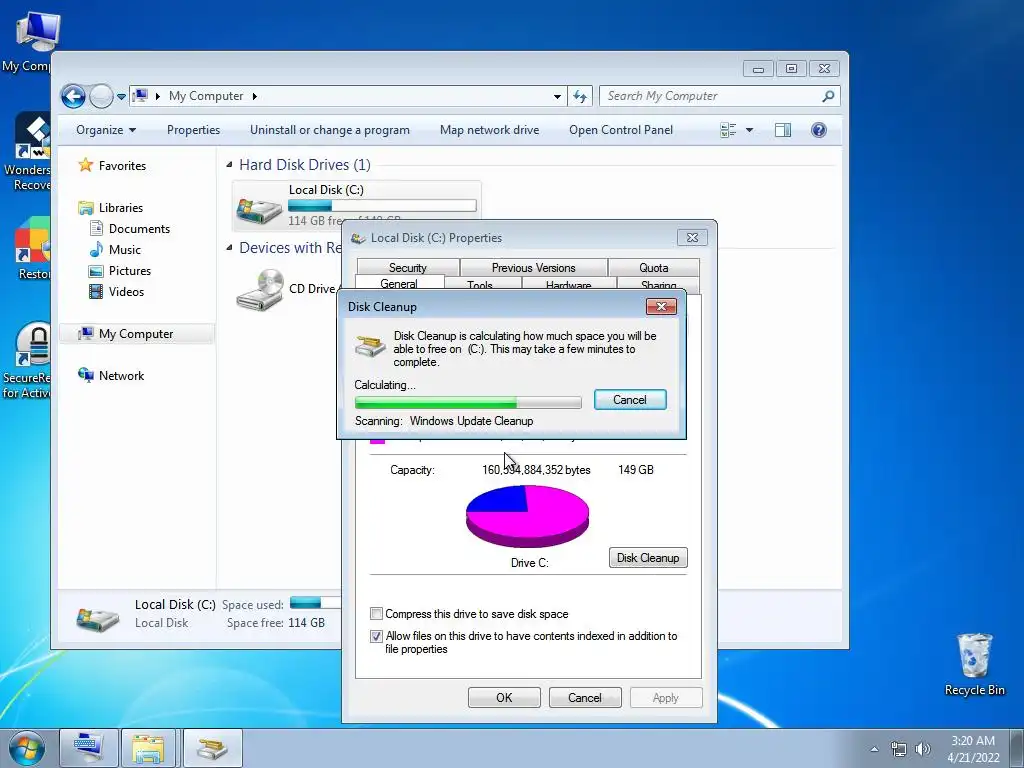This screenshot has width=1024, height=768.
Task: Close the Disk Cleanup dialog
Action: 661,306
